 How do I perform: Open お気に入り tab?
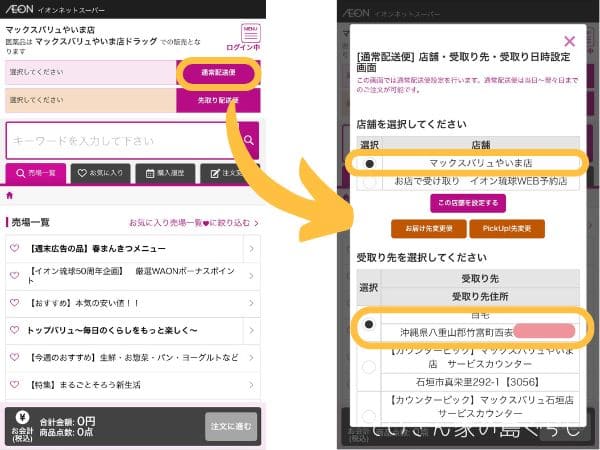(x=100, y=173)
